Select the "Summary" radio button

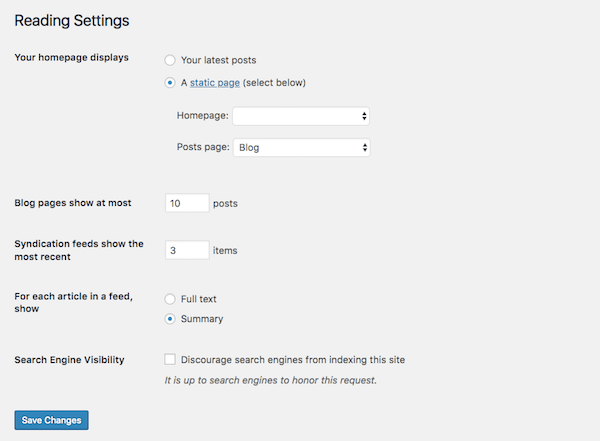pyautogui.click(x=170, y=319)
